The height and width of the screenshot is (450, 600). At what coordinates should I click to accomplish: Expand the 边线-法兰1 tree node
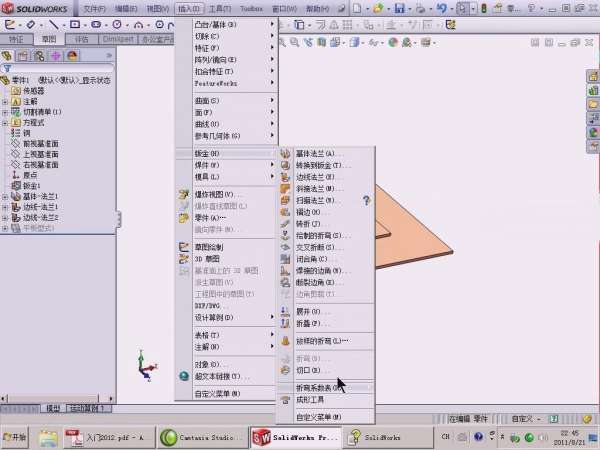coord(5,207)
